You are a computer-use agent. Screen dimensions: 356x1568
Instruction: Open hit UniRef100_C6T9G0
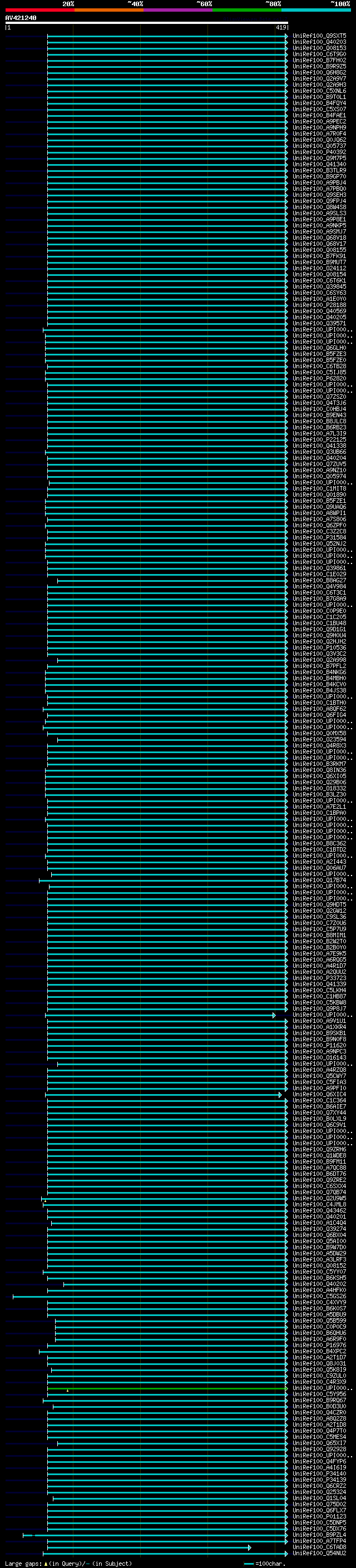click(319, 54)
